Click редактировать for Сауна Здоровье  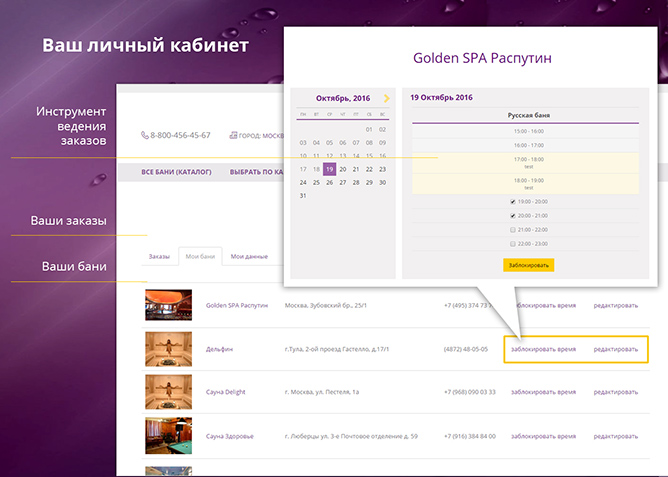point(616,436)
